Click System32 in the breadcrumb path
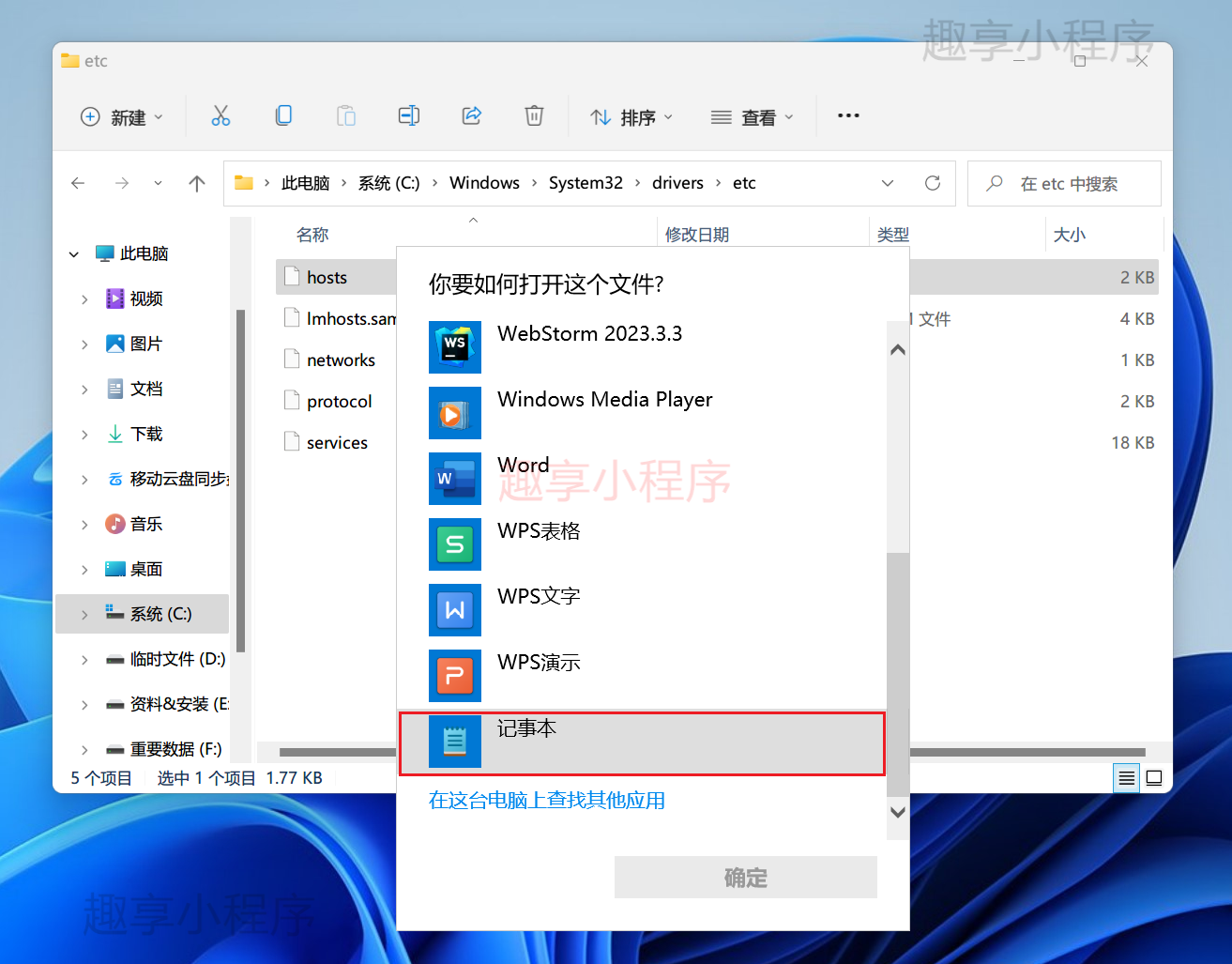 (586, 183)
